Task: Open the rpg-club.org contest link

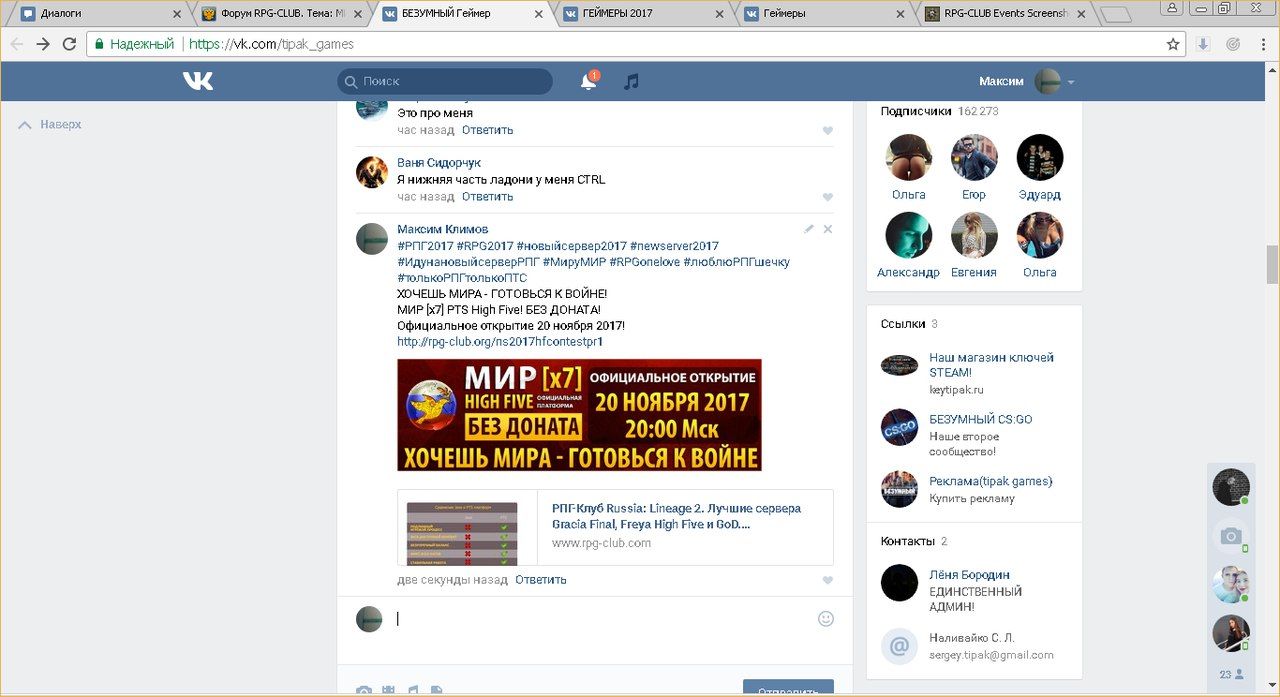Action: [499, 342]
